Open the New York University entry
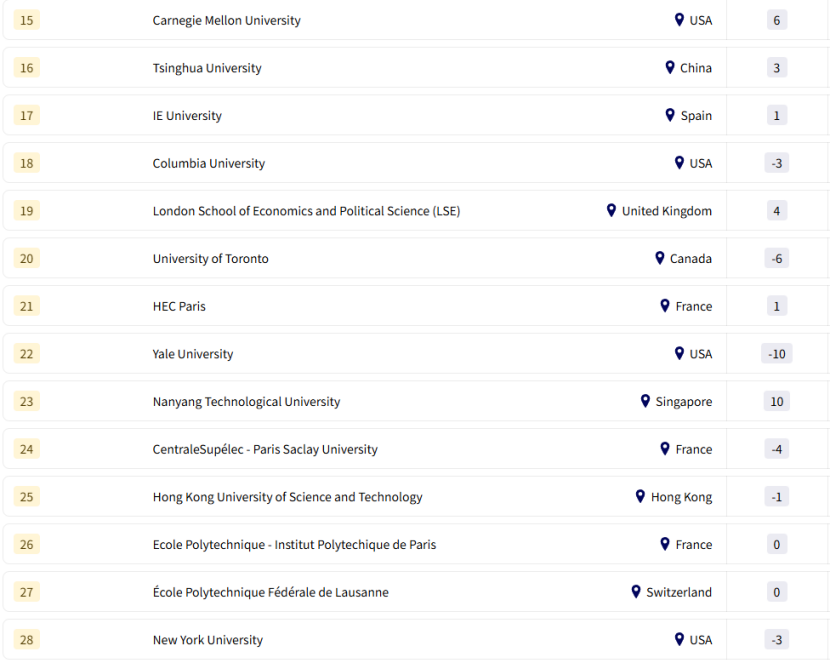Screen dimensions: 831x663 coord(207,640)
